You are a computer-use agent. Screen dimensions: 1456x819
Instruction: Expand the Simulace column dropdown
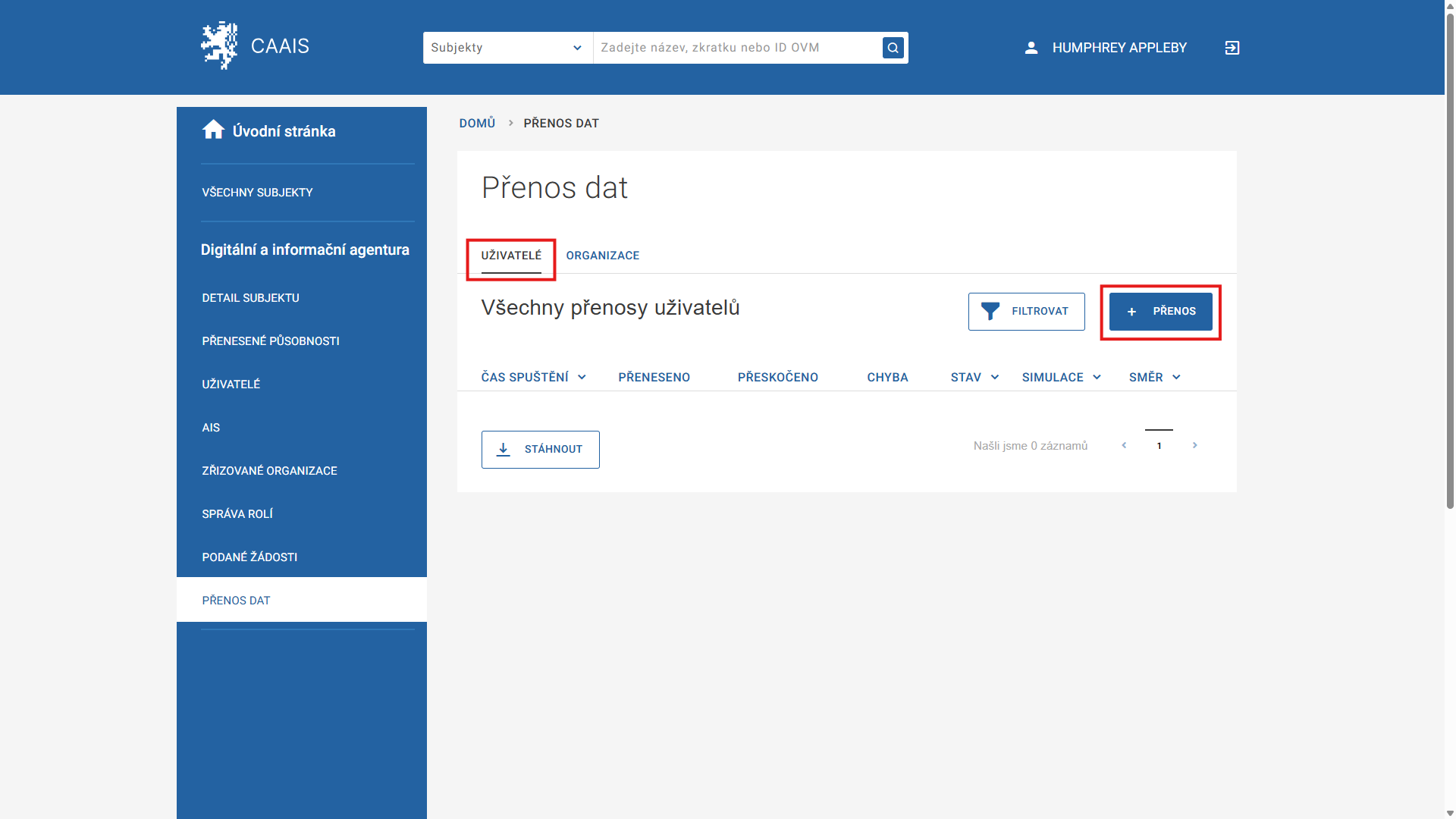pos(1097,378)
